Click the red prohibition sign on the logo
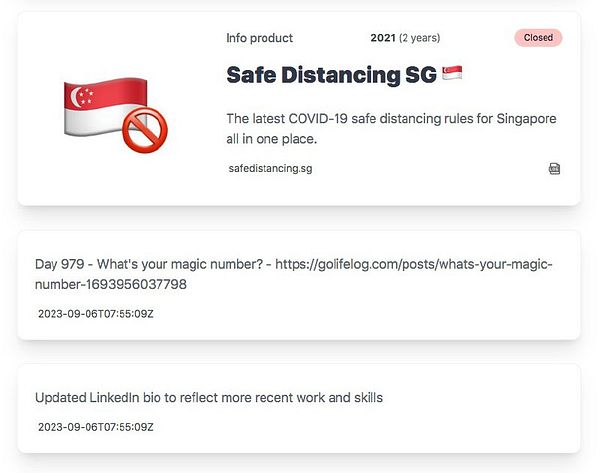Image resolution: width=600 pixels, height=473 pixels. (x=145, y=130)
